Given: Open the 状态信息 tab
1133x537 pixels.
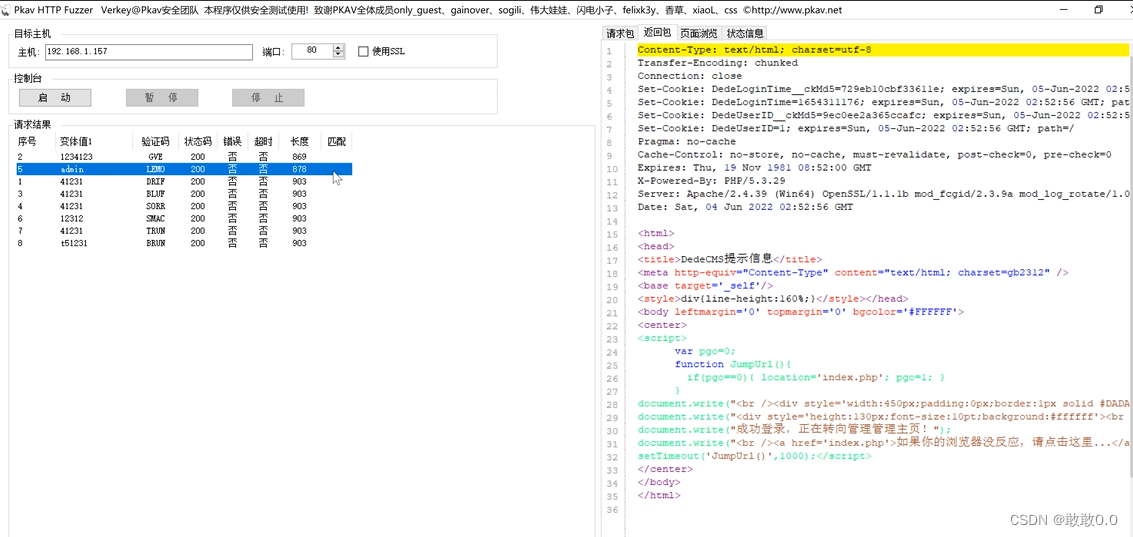Looking at the screenshot, I should point(745,33).
